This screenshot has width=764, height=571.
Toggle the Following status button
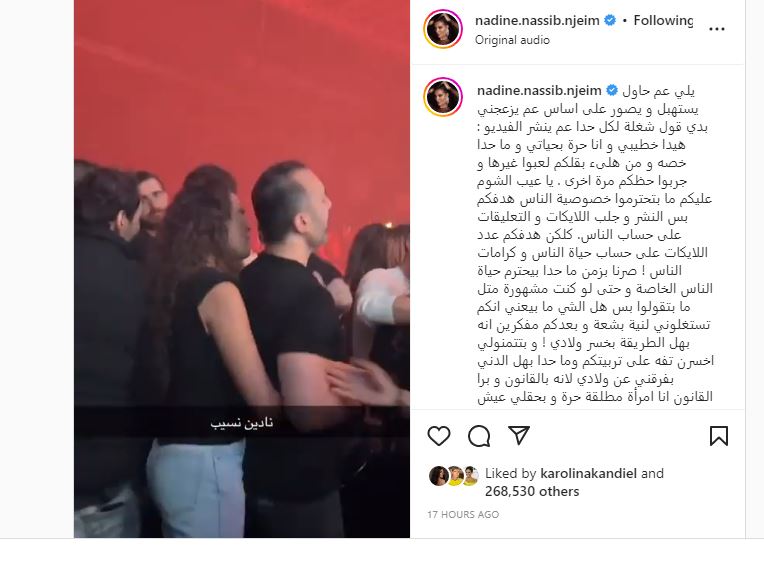pos(663,20)
